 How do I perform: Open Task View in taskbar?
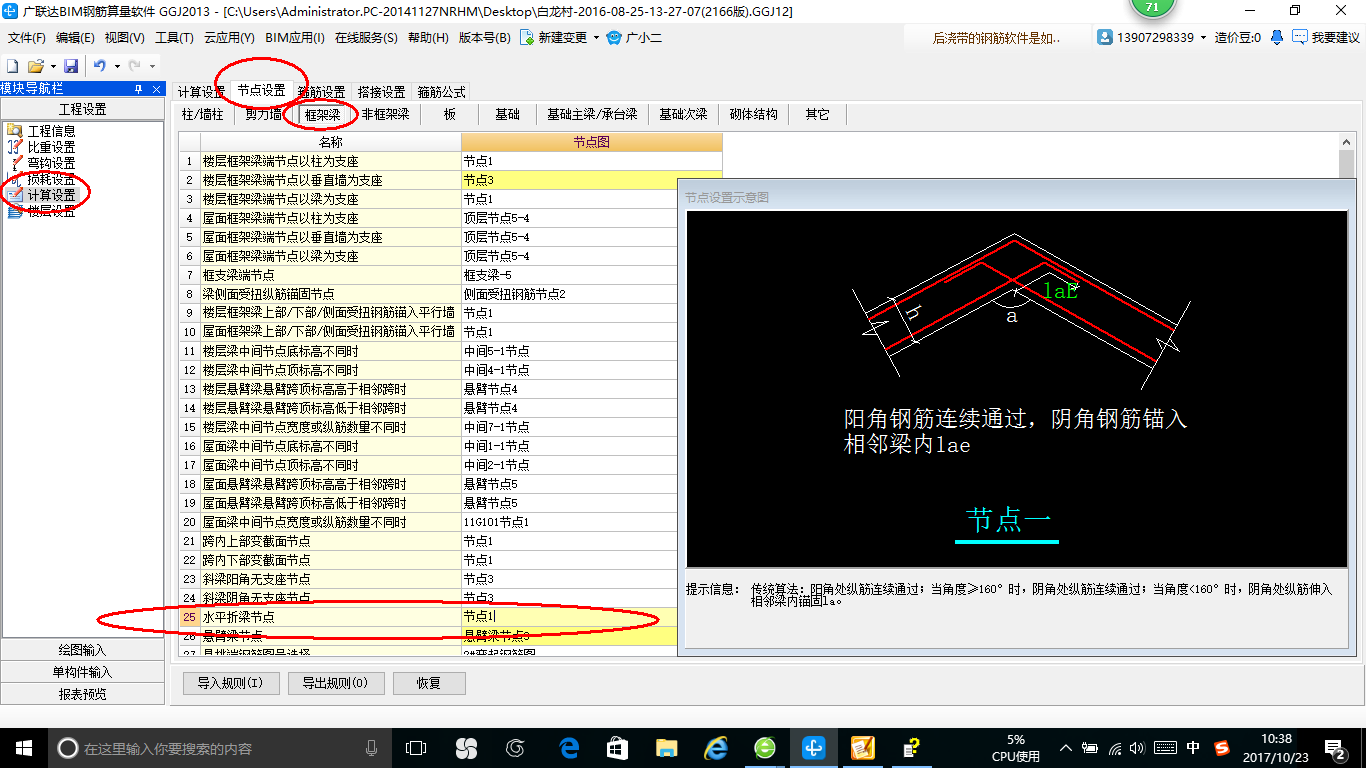[416, 747]
